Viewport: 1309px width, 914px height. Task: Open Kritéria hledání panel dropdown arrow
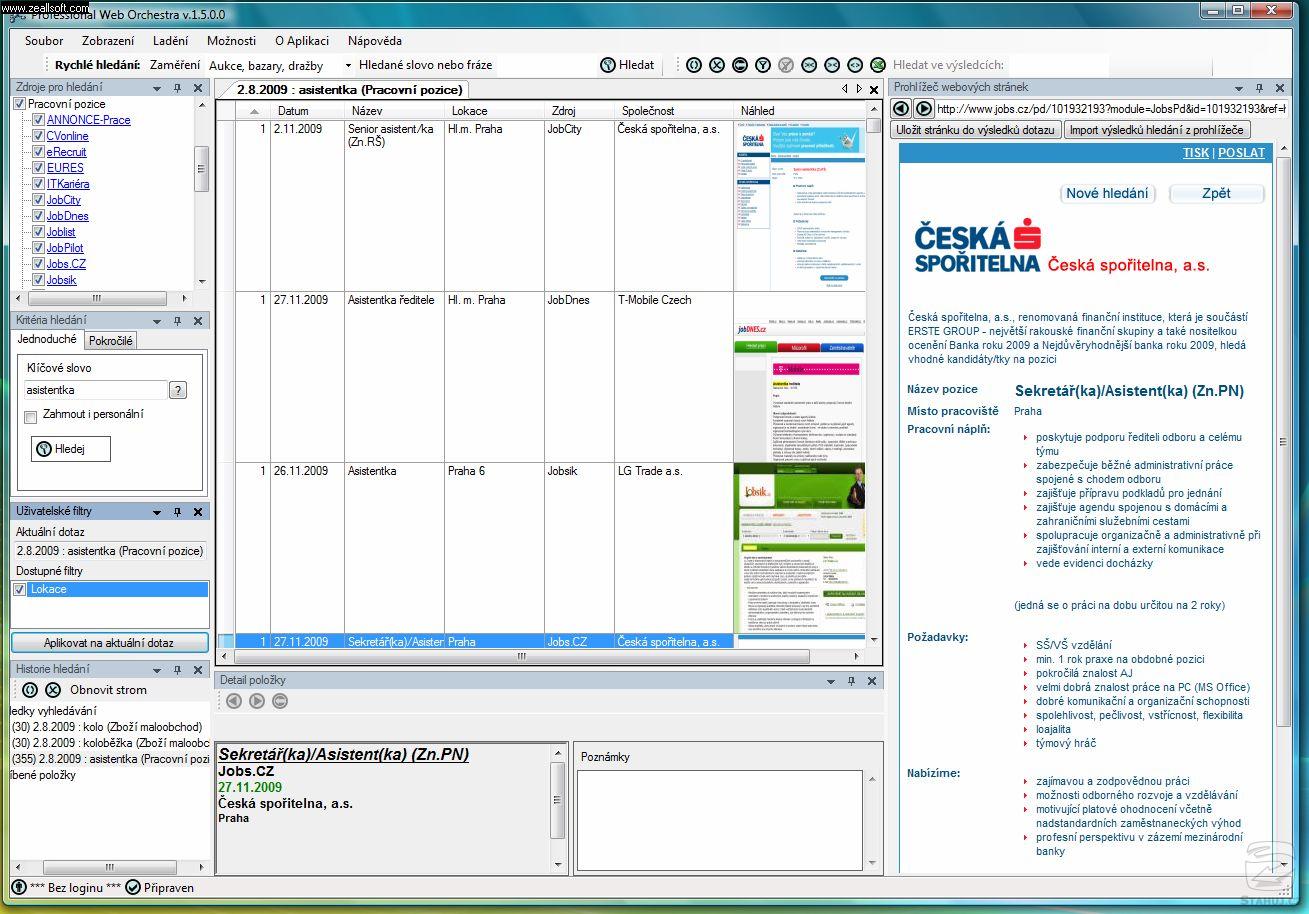(x=157, y=321)
